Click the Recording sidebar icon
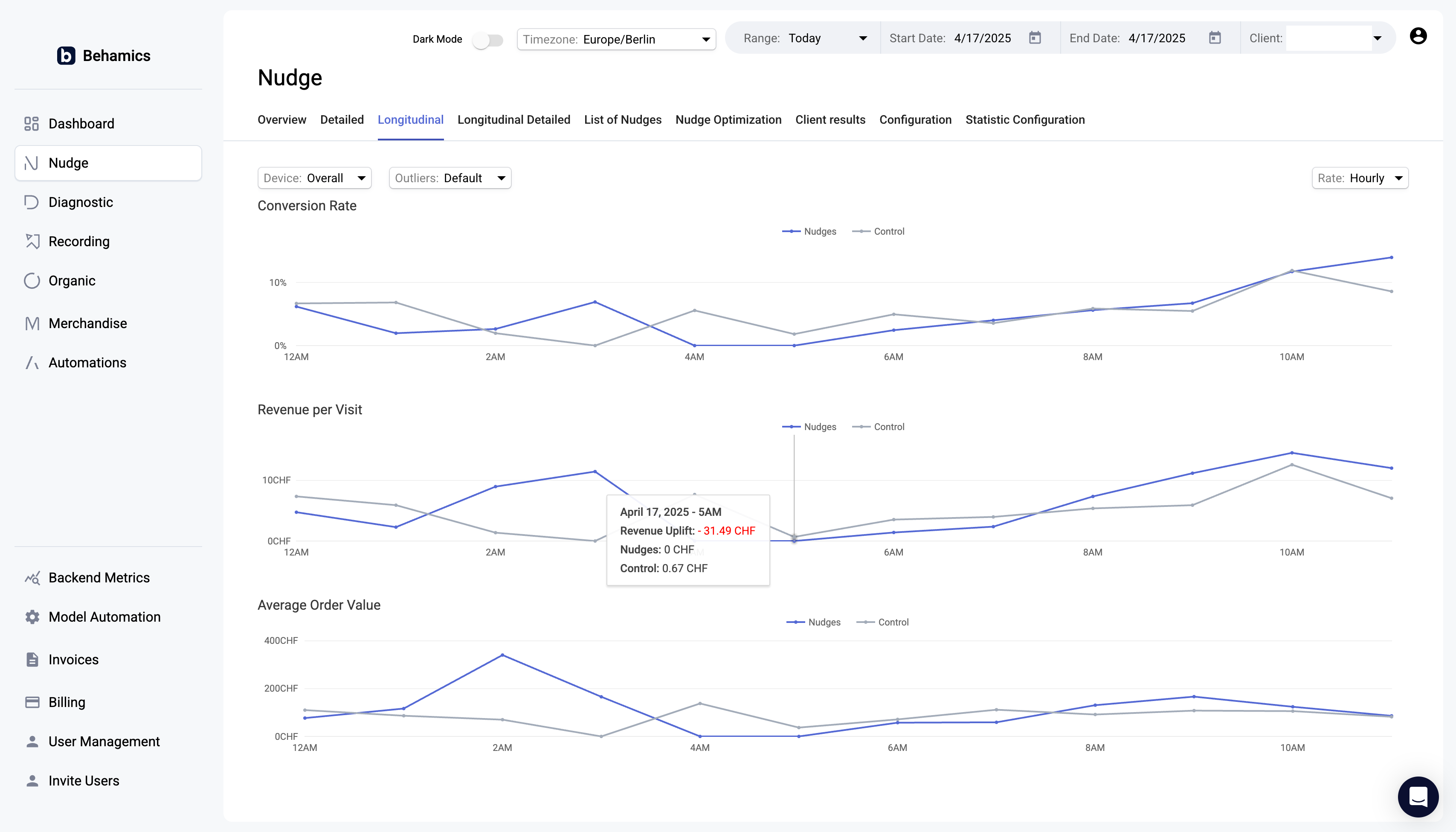 pyautogui.click(x=32, y=242)
